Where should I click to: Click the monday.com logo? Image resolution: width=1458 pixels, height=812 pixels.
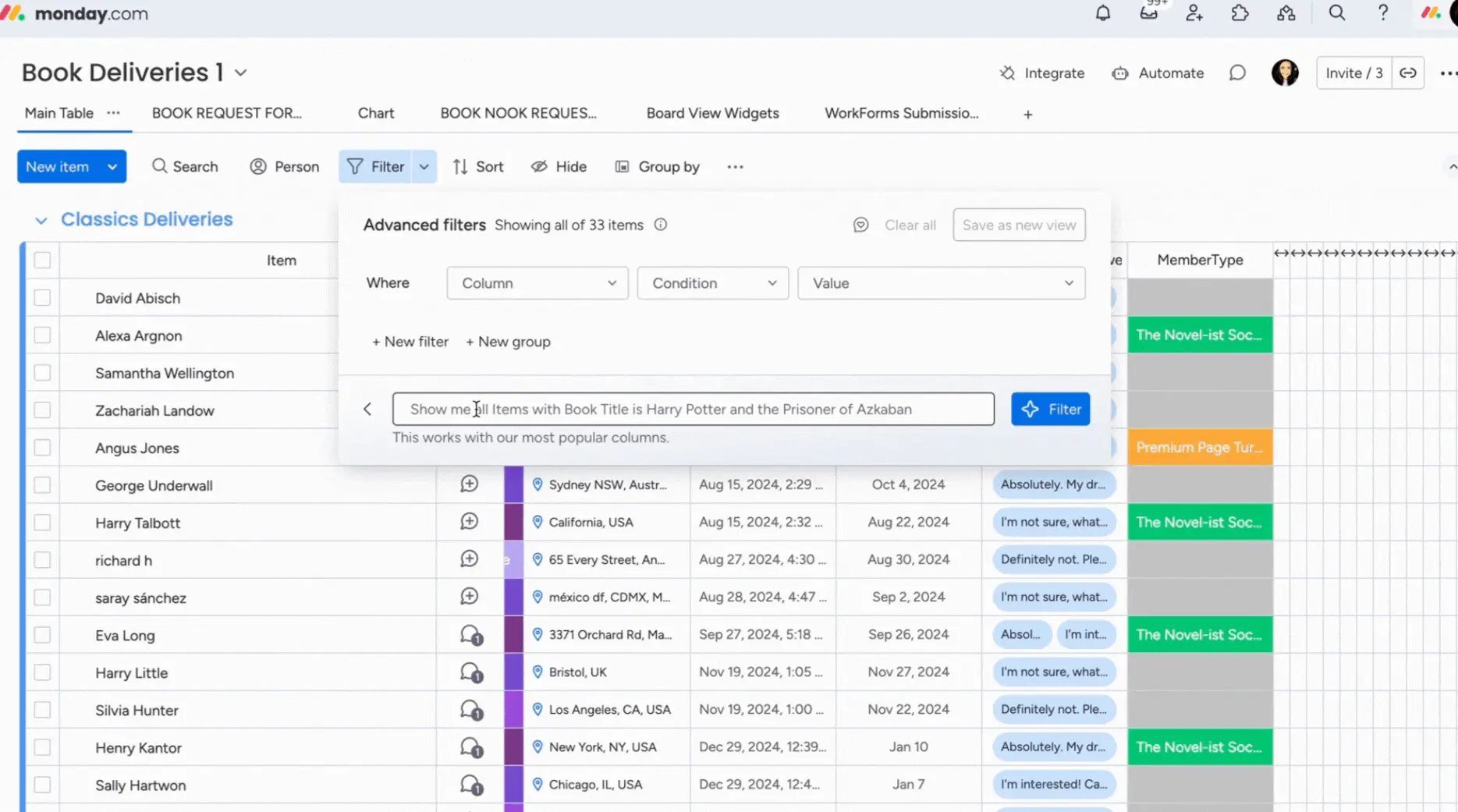[x=75, y=13]
